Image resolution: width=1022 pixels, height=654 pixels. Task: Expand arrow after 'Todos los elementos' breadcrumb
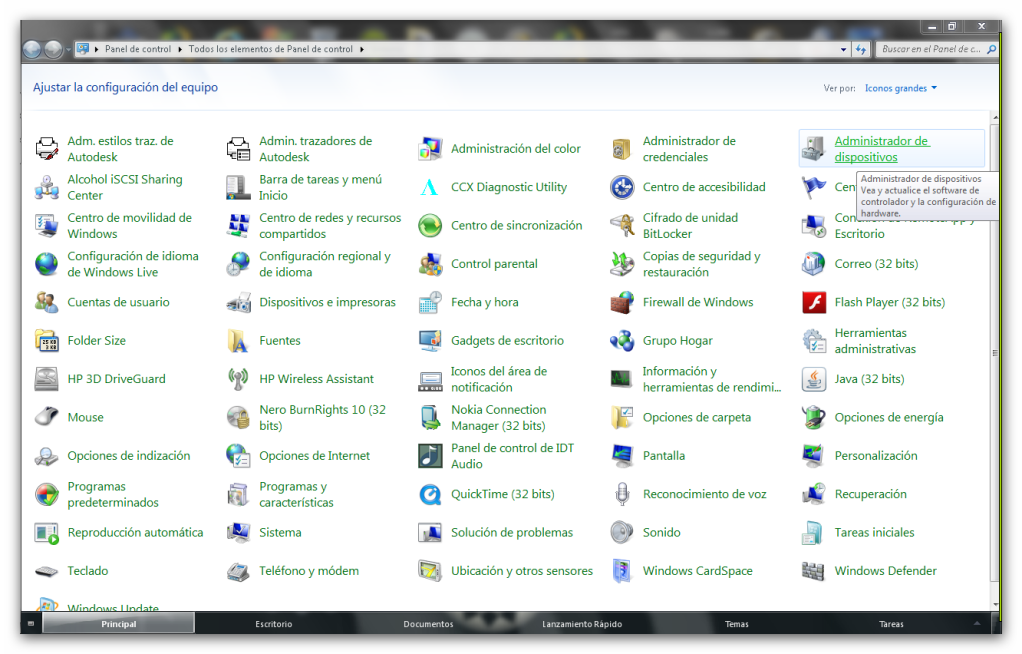click(362, 50)
